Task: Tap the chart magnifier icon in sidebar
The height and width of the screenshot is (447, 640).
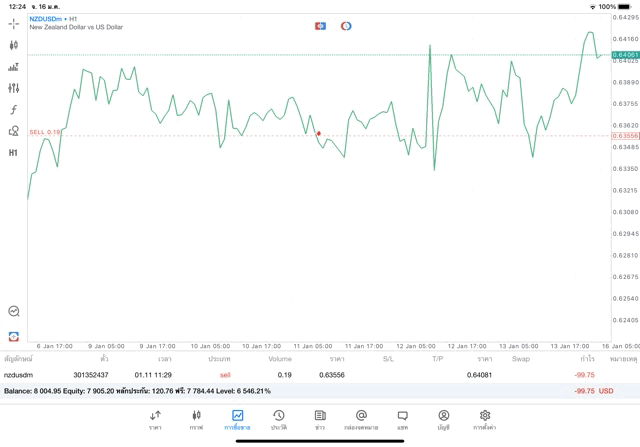Action: click(13, 311)
